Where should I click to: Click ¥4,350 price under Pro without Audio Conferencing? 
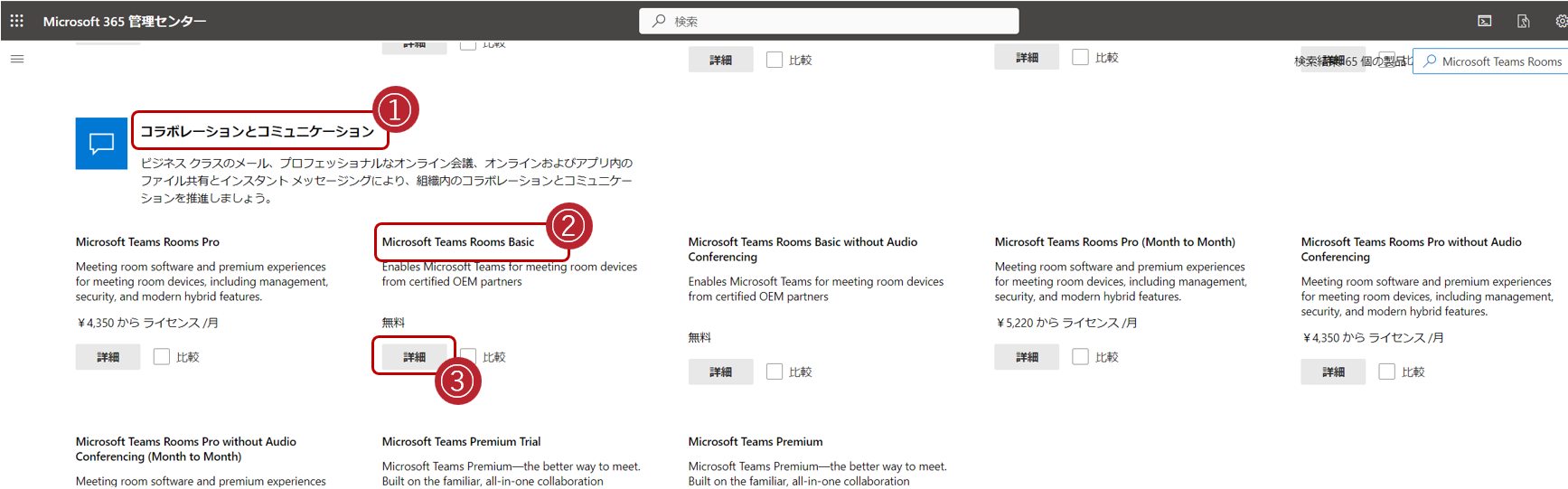(1373, 337)
